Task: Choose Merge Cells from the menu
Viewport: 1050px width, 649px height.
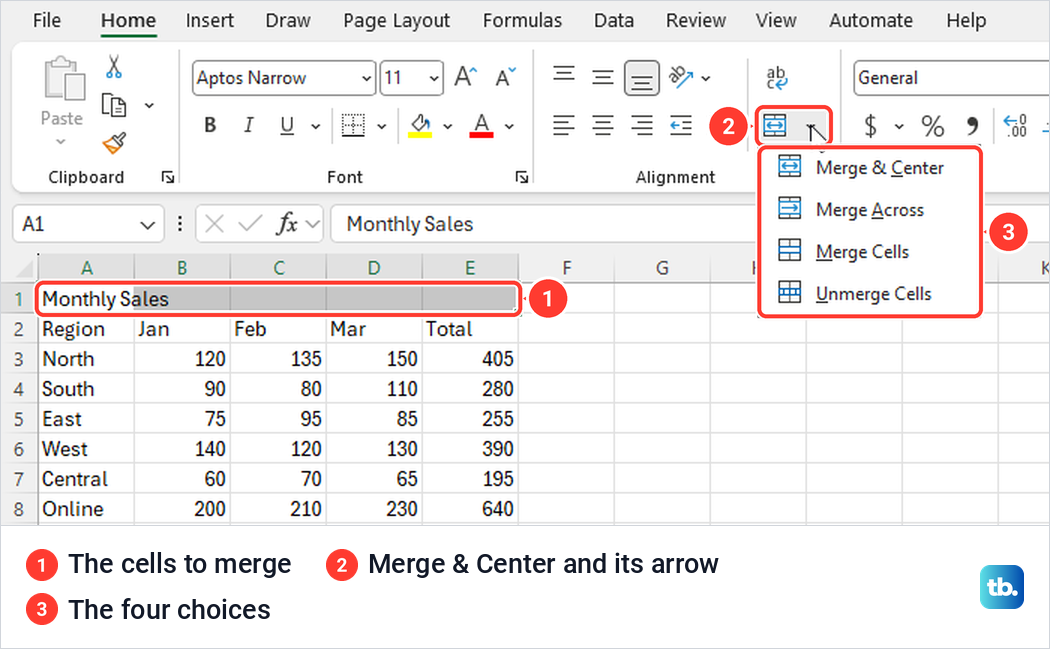Action: (x=871, y=251)
